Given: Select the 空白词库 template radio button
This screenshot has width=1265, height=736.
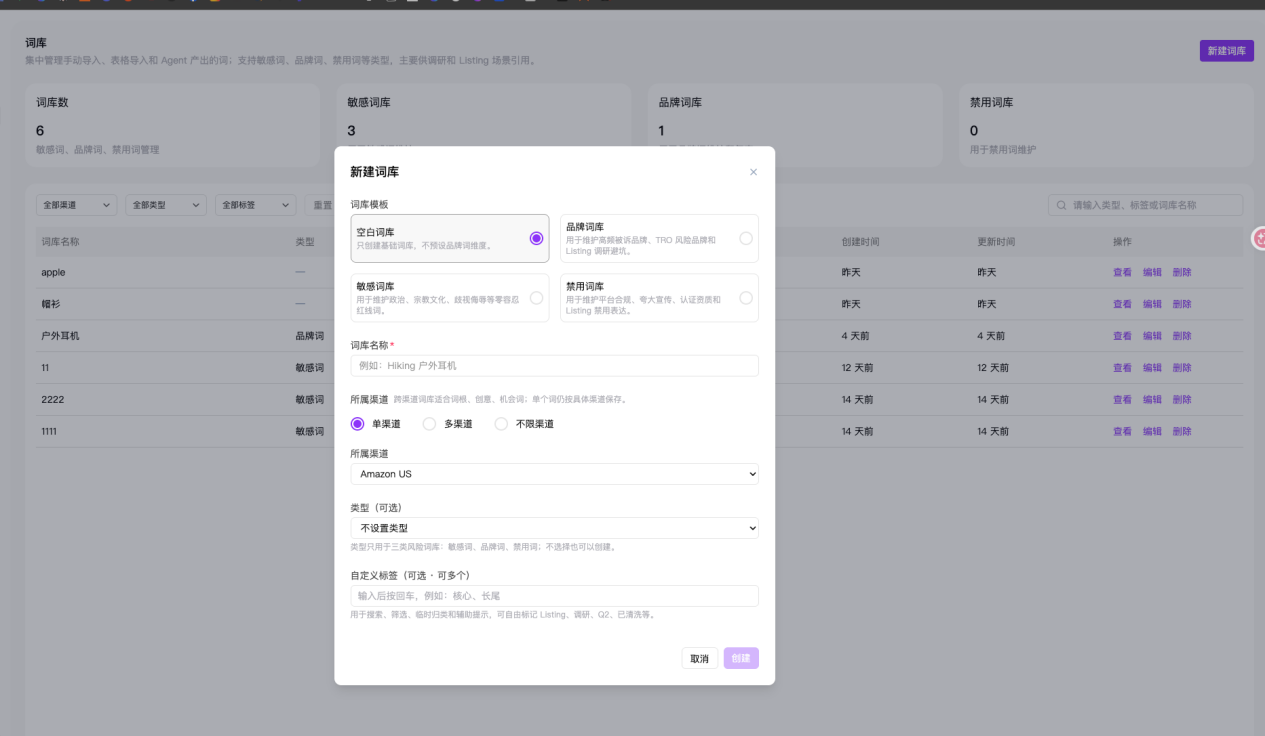Looking at the screenshot, I should (x=536, y=238).
